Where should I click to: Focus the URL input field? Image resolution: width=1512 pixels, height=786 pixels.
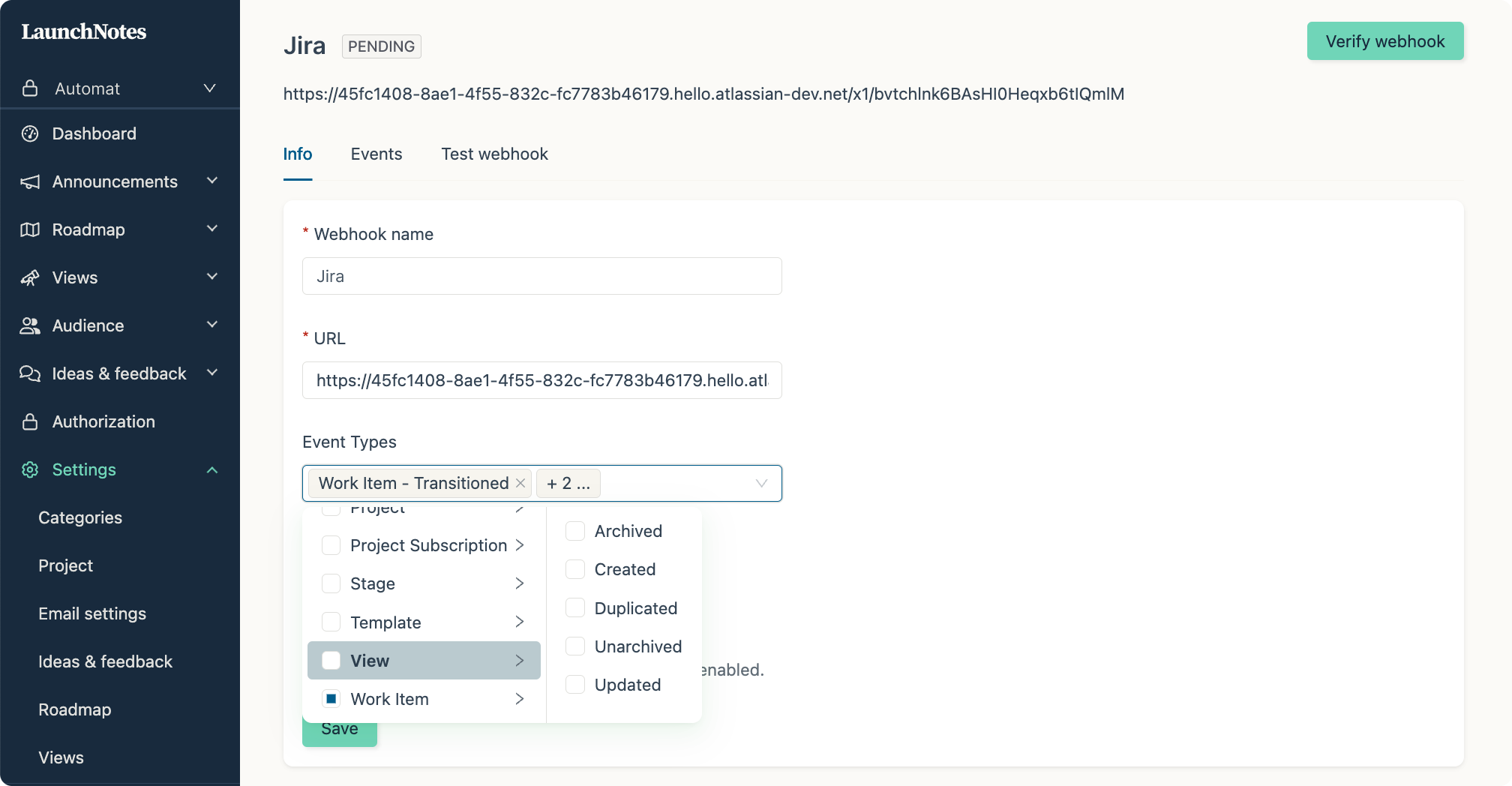(x=542, y=380)
